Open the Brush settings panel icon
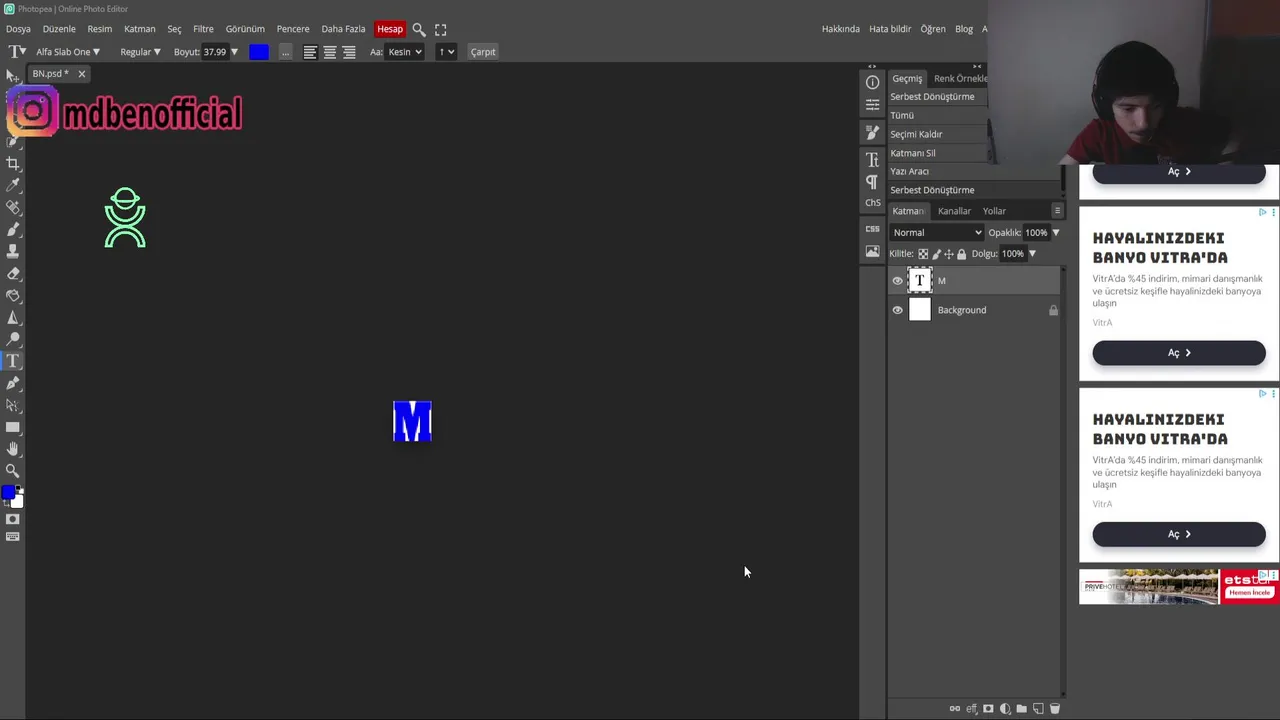The height and width of the screenshot is (720, 1280). [x=873, y=132]
